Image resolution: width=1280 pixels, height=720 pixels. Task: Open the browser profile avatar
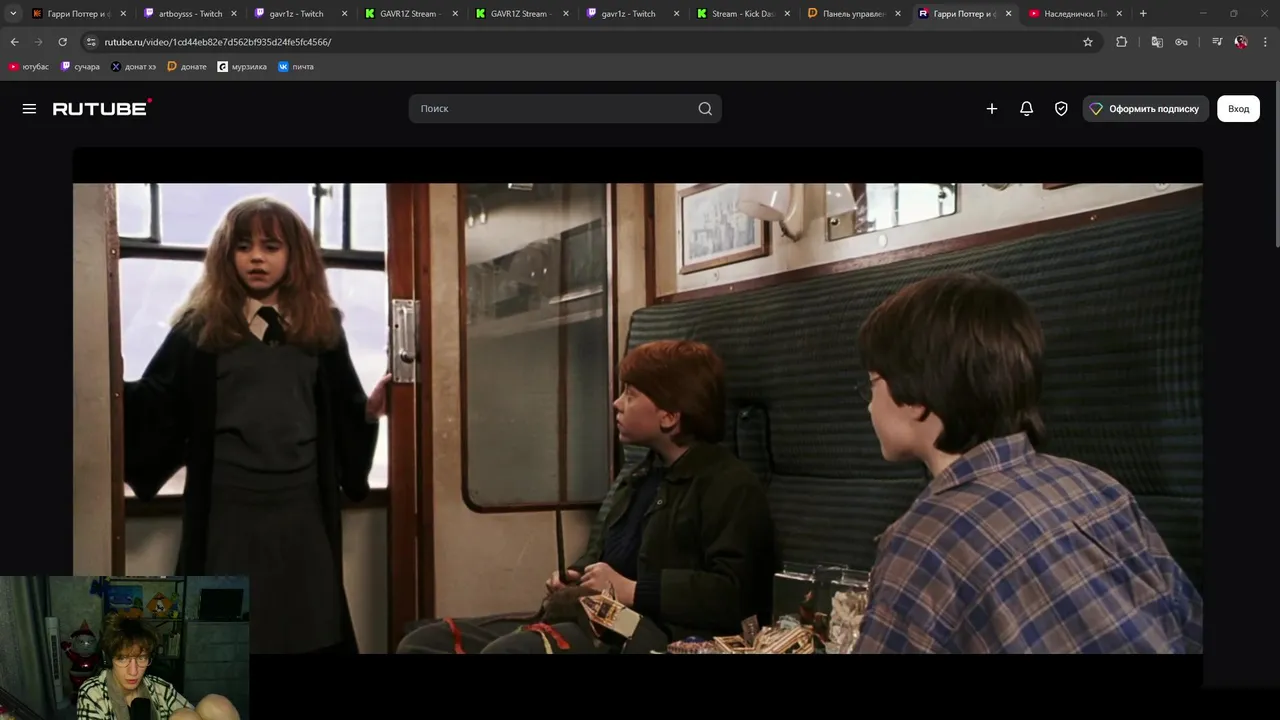pyautogui.click(x=1241, y=42)
